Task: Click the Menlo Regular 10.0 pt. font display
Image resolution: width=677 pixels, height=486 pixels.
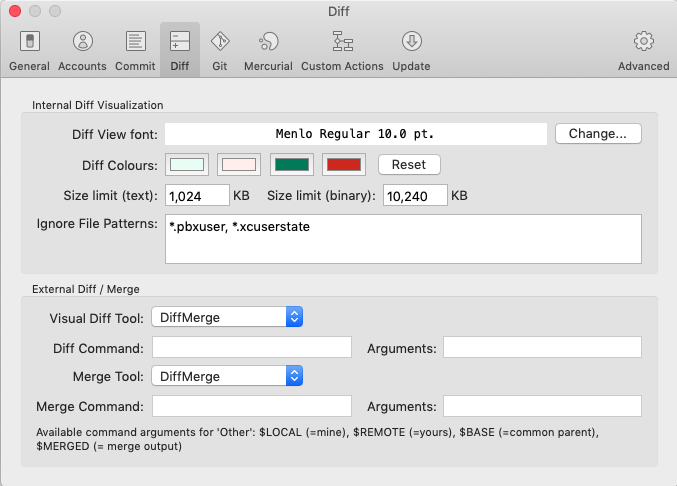Action: (x=356, y=134)
